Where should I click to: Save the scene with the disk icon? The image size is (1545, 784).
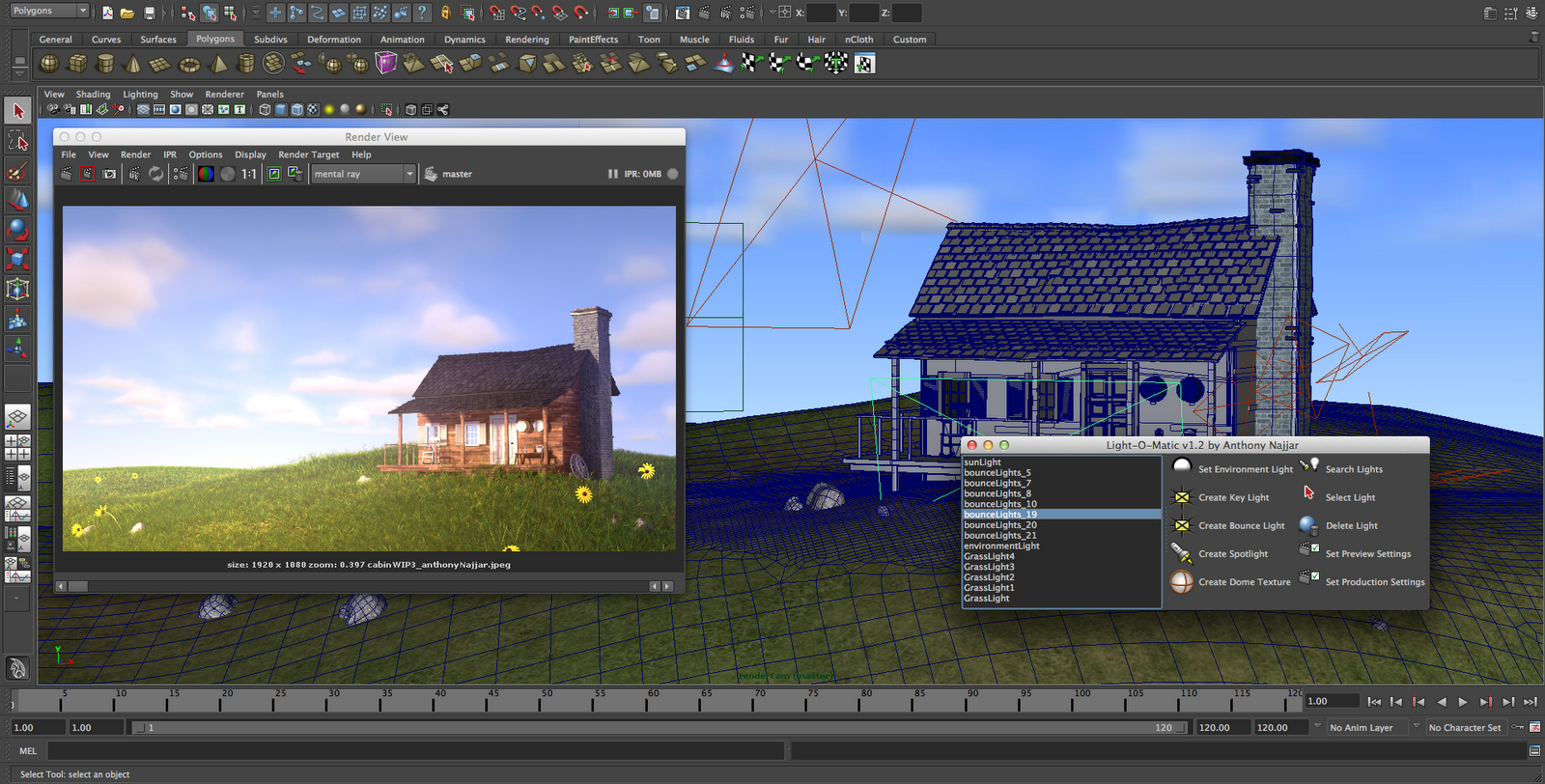pos(150,13)
